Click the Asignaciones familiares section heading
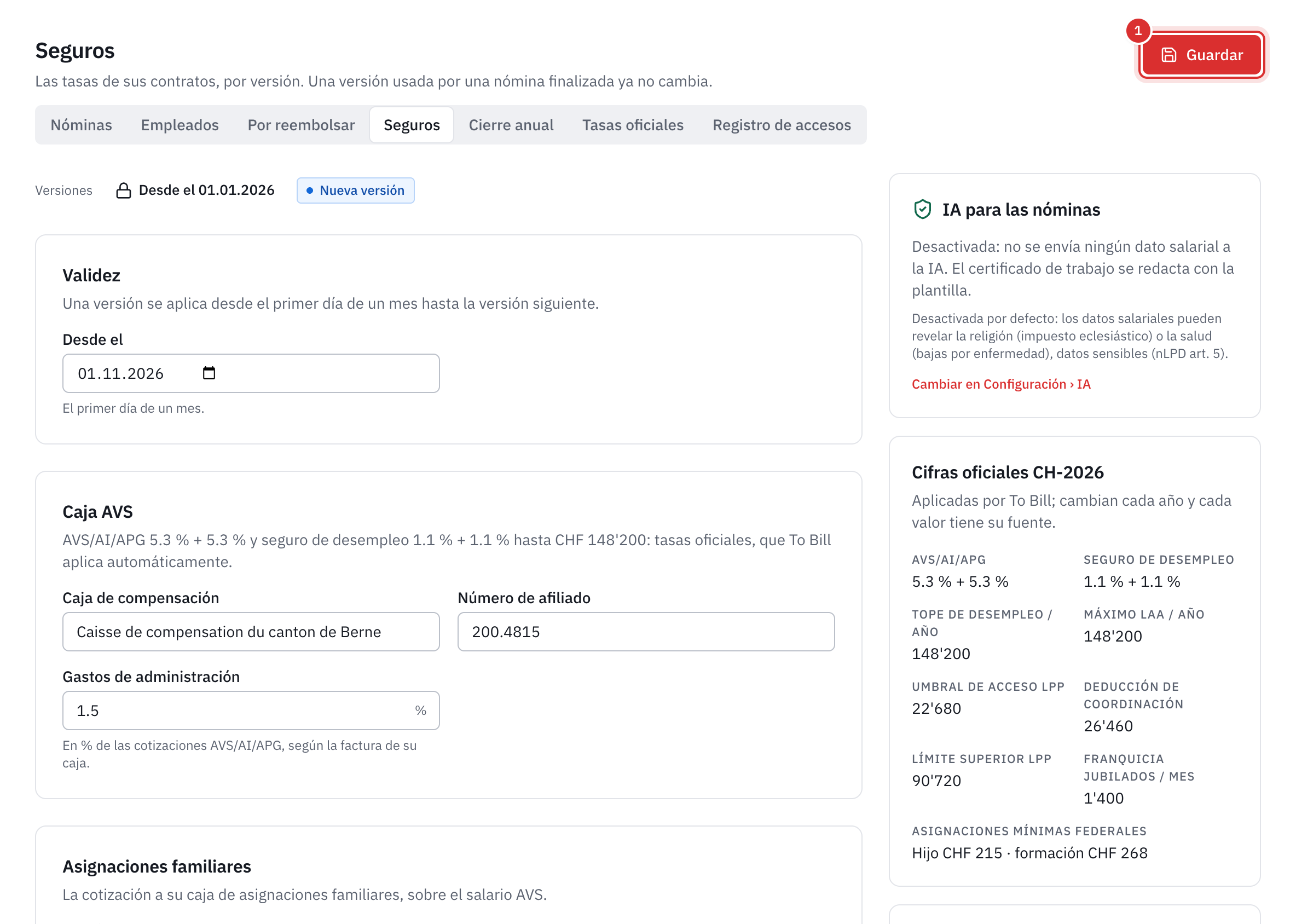 [157, 866]
